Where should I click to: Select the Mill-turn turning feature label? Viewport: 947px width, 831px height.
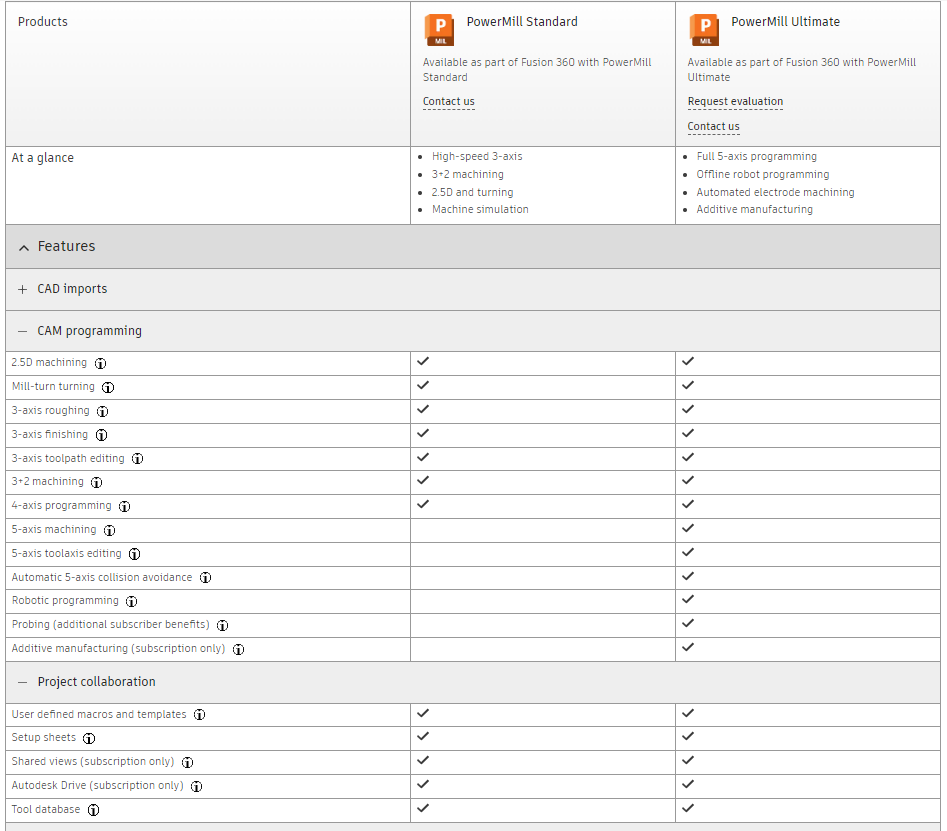coord(53,387)
